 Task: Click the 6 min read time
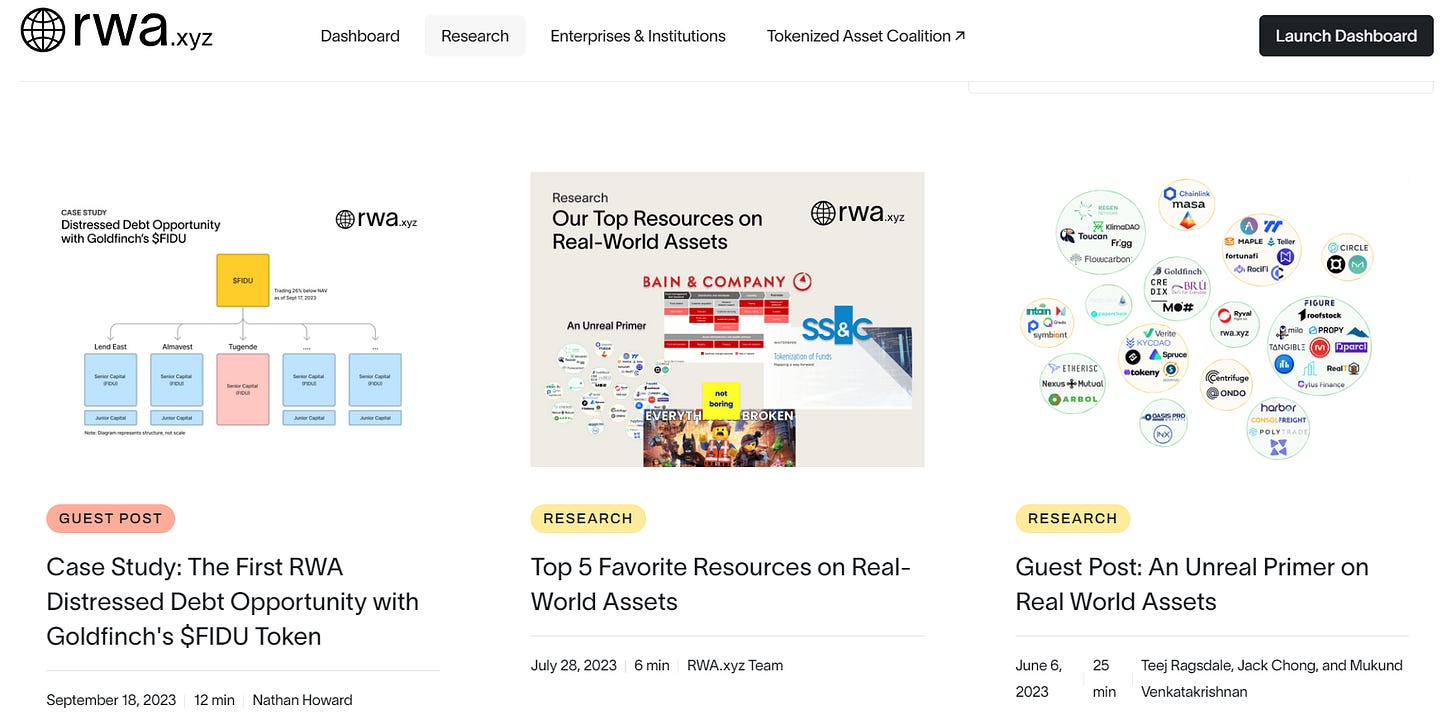pos(651,665)
